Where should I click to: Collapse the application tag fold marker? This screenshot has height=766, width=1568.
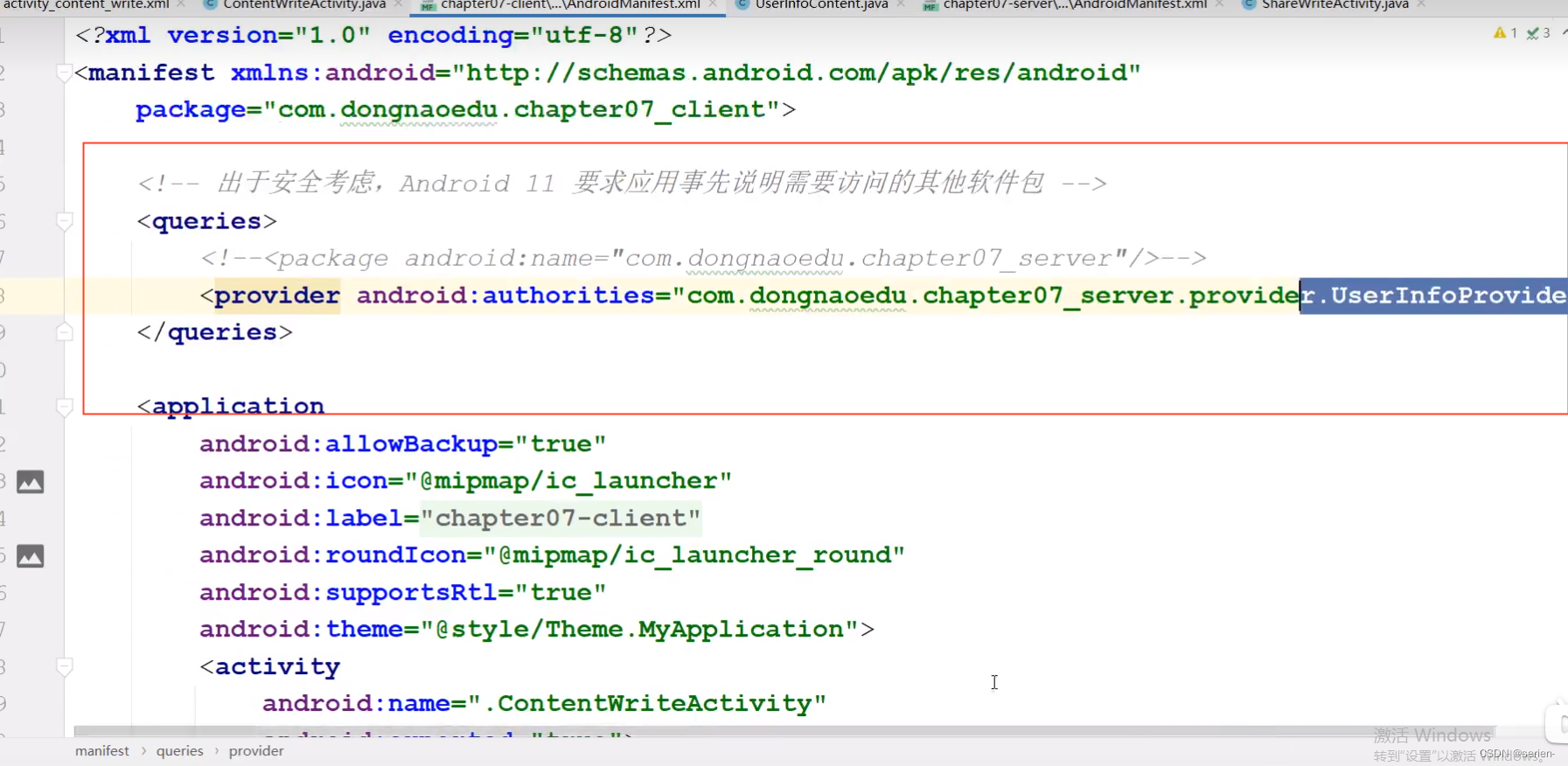pyautogui.click(x=64, y=407)
